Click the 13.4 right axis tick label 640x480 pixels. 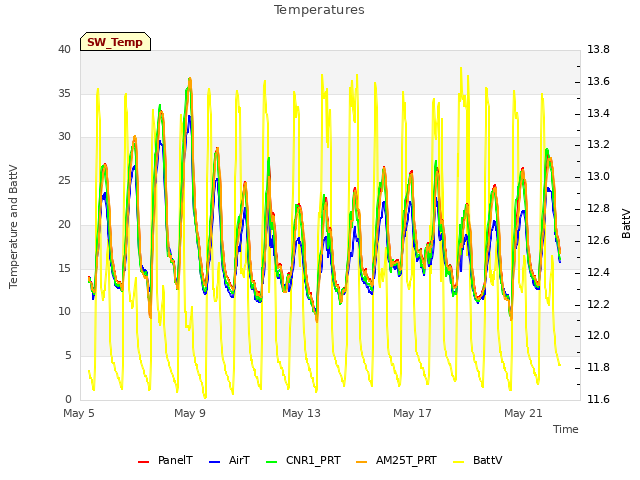coord(598,113)
